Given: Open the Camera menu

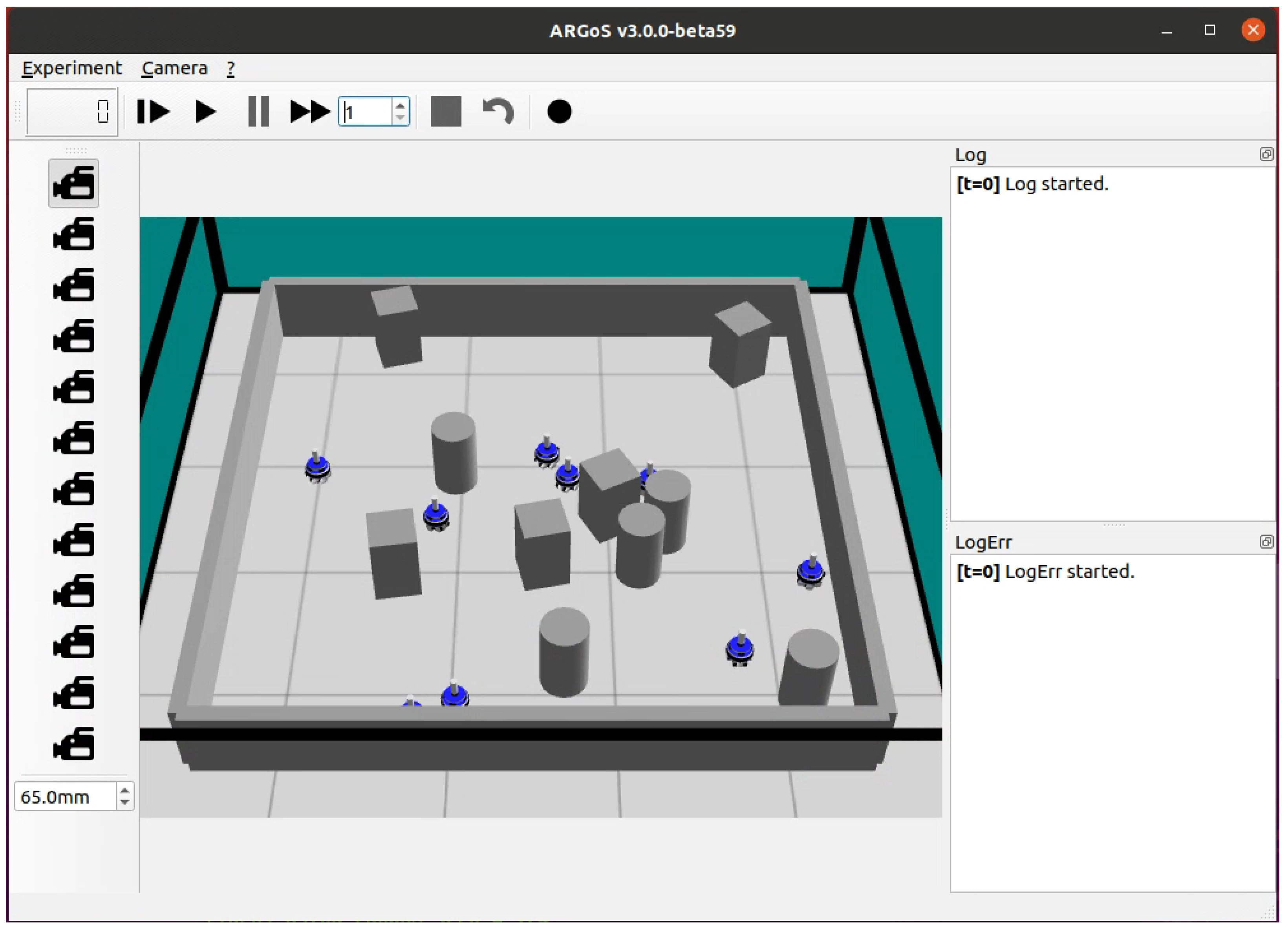Looking at the screenshot, I should click(x=174, y=68).
